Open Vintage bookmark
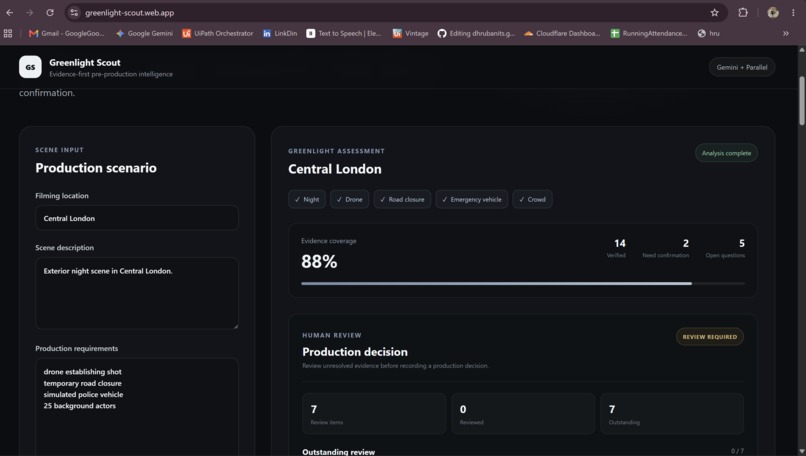This screenshot has height=456, width=806. tap(411, 33)
